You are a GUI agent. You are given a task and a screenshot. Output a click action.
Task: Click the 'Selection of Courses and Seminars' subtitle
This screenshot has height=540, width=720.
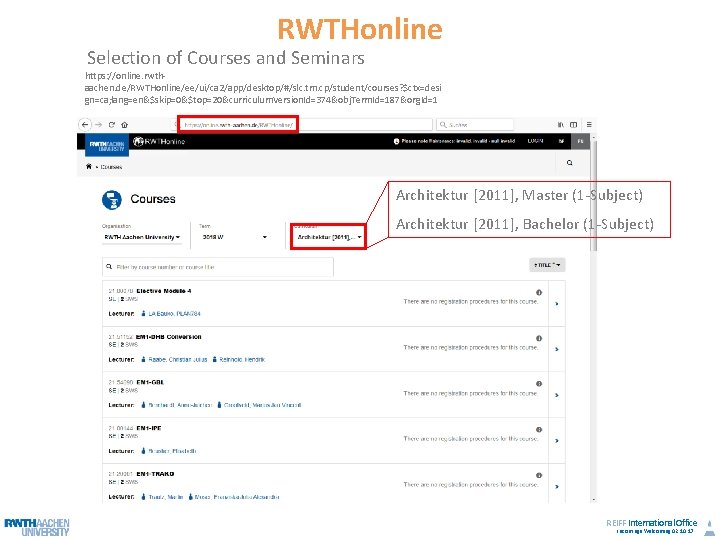[225, 58]
